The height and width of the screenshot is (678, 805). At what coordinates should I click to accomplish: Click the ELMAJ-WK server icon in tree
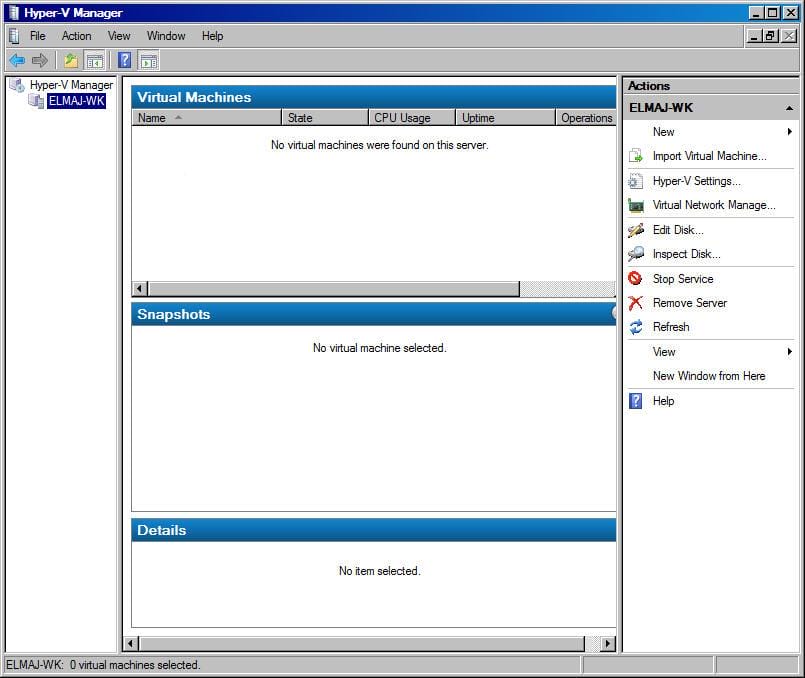pos(36,101)
